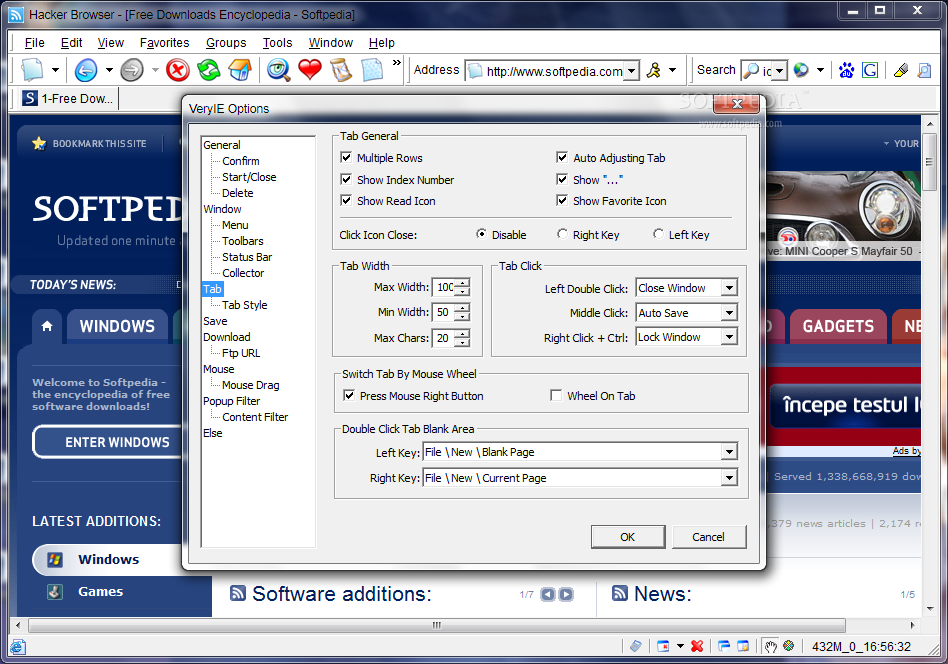This screenshot has height=664, width=948.
Task: Click the GADGETS tab on Softpedia page
Action: pyautogui.click(x=838, y=327)
